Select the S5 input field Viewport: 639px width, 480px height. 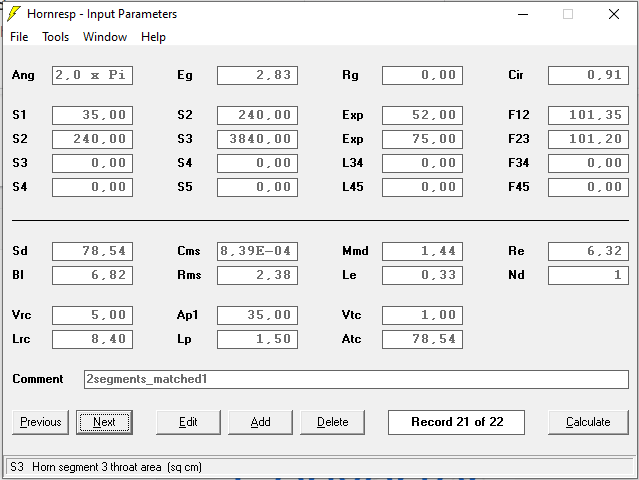point(257,187)
